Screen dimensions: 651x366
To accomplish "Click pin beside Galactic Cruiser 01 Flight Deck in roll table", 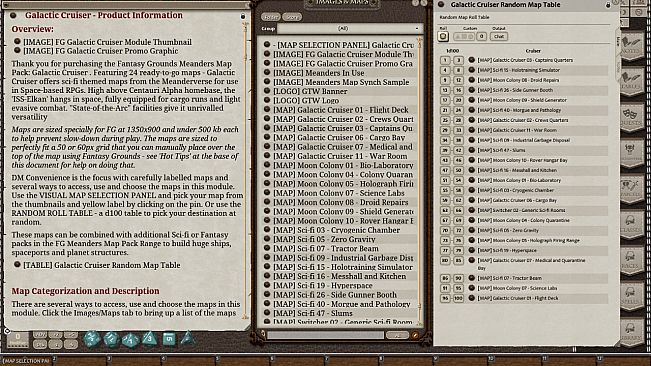I will tap(471, 298).
